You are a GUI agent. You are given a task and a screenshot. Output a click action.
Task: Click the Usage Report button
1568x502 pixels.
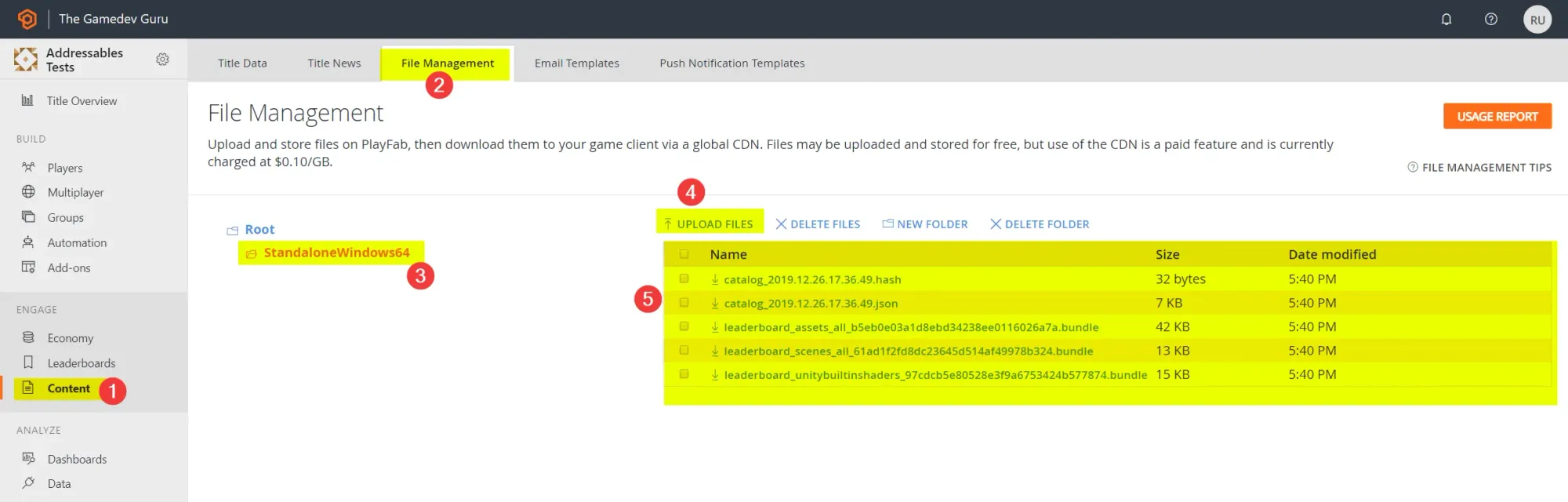pos(1497,117)
